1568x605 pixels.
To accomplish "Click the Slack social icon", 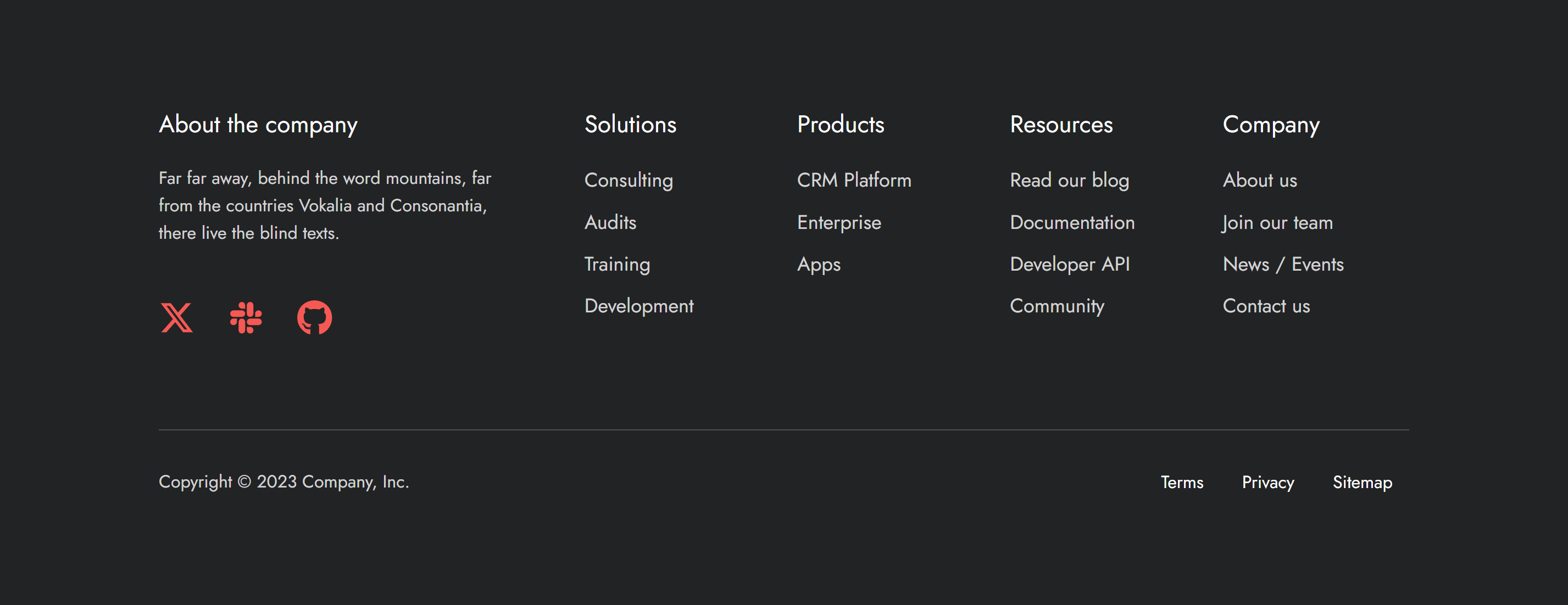I will coord(246,317).
